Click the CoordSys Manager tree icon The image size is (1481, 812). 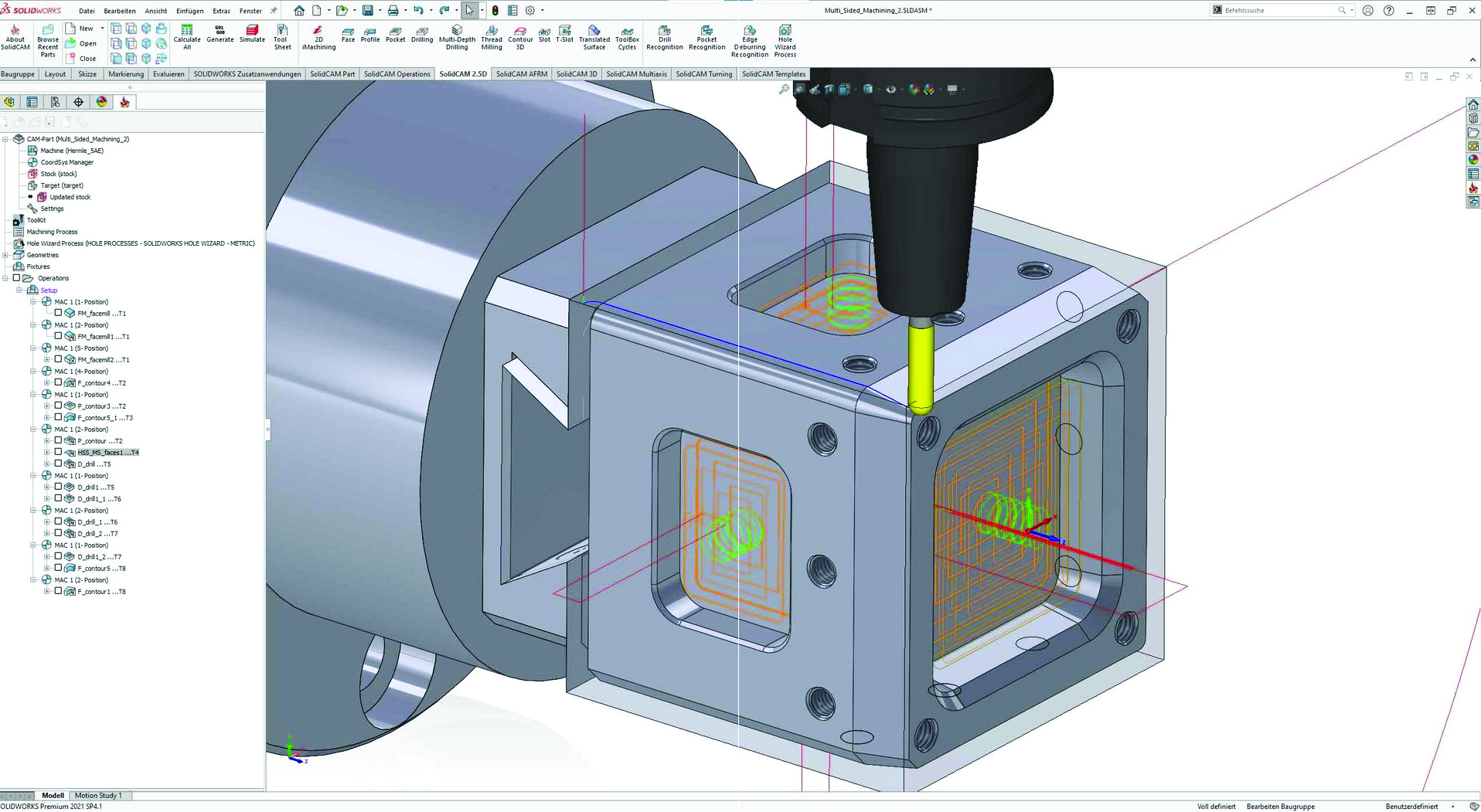point(32,162)
